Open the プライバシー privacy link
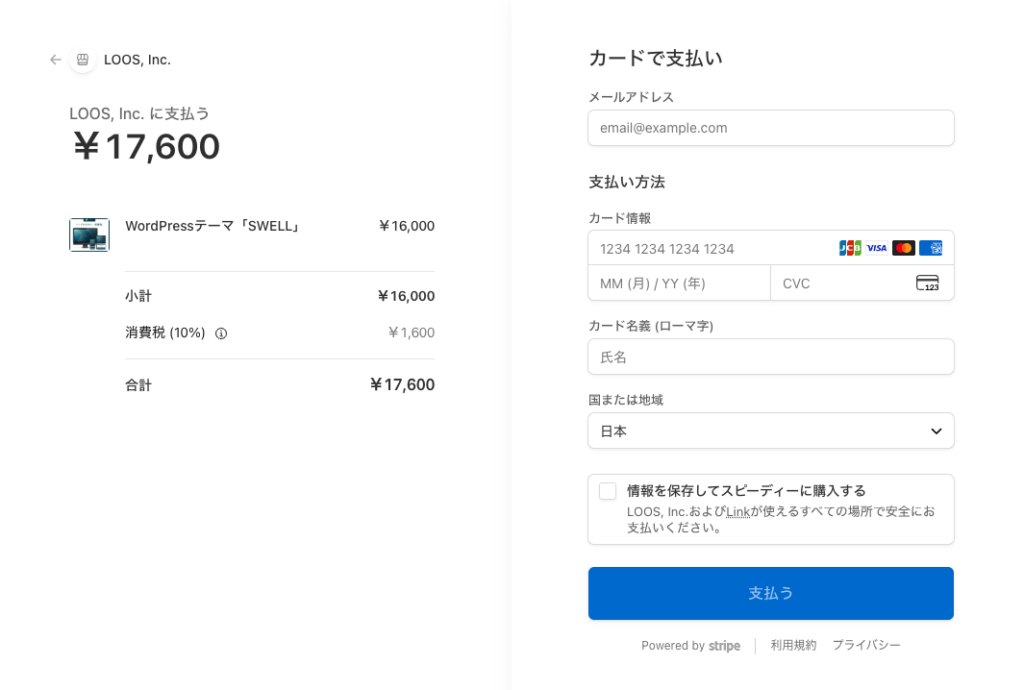This screenshot has height=690, width=1024. 866,646
